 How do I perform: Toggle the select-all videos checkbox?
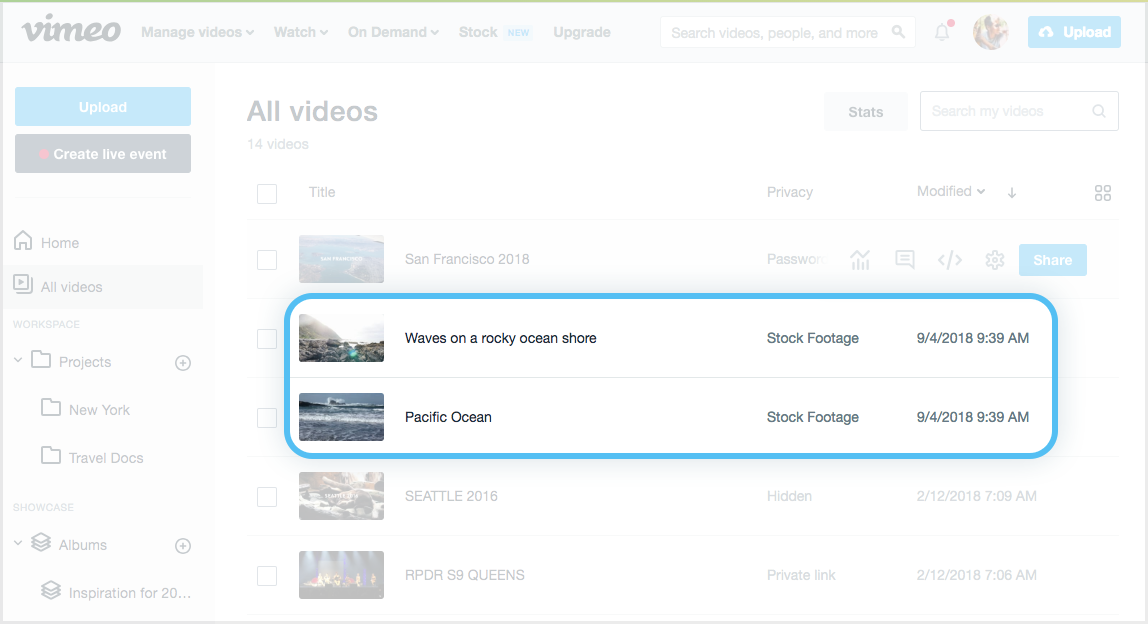coord(267,194)
